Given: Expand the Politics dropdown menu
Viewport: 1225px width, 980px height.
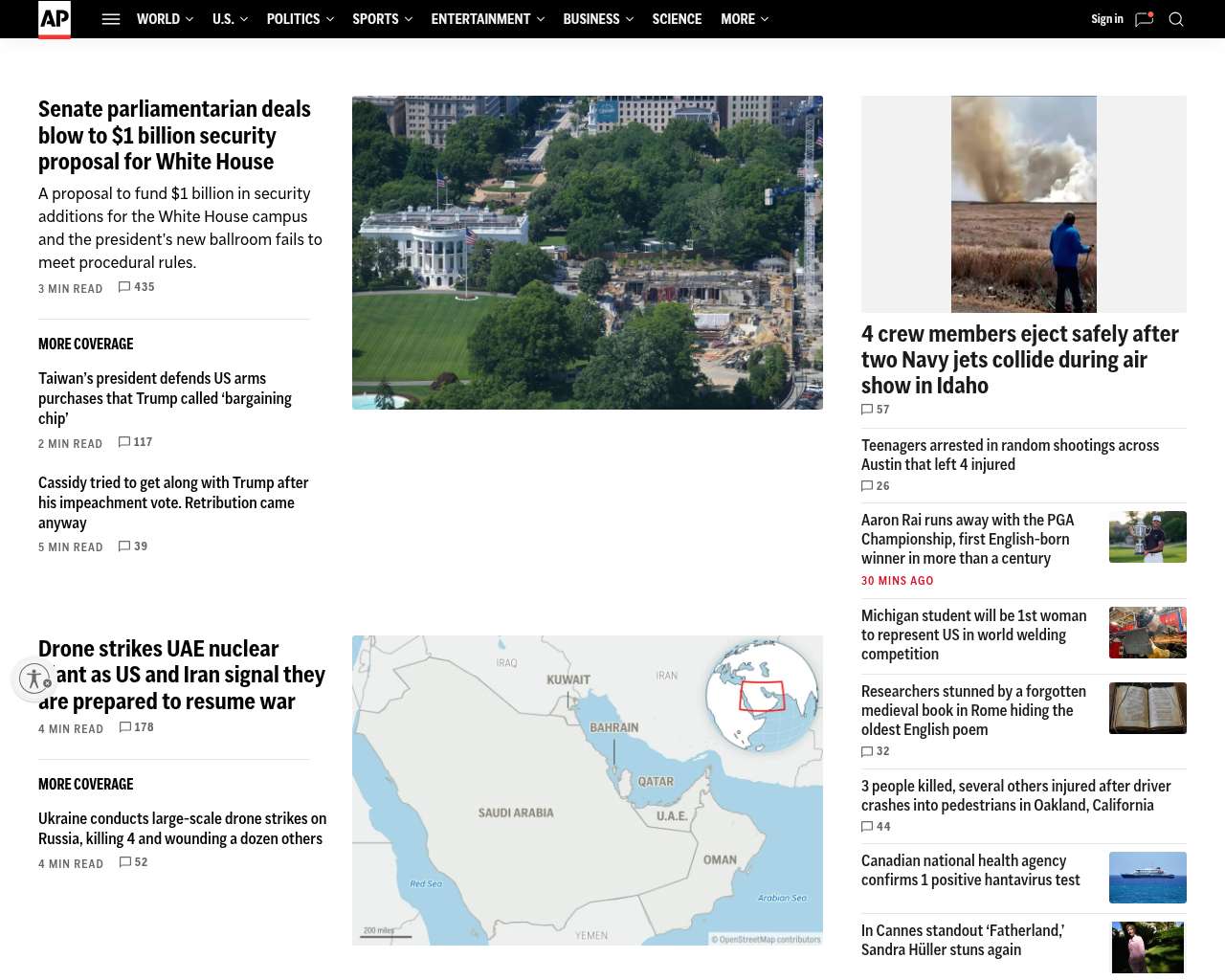Looking at the screenshot, I should [x=301, y=19].
